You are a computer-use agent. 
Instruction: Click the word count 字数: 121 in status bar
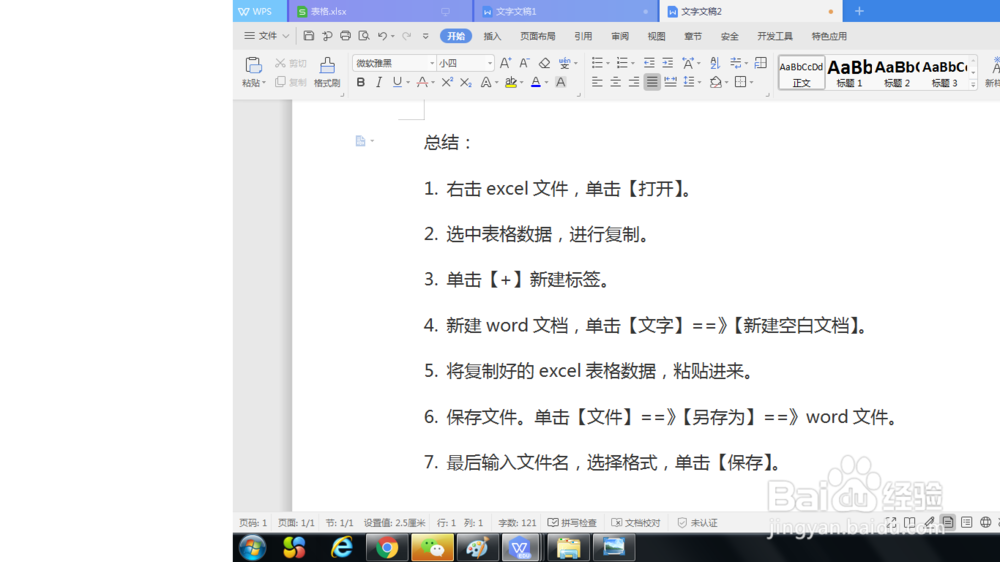pos(517,522)
